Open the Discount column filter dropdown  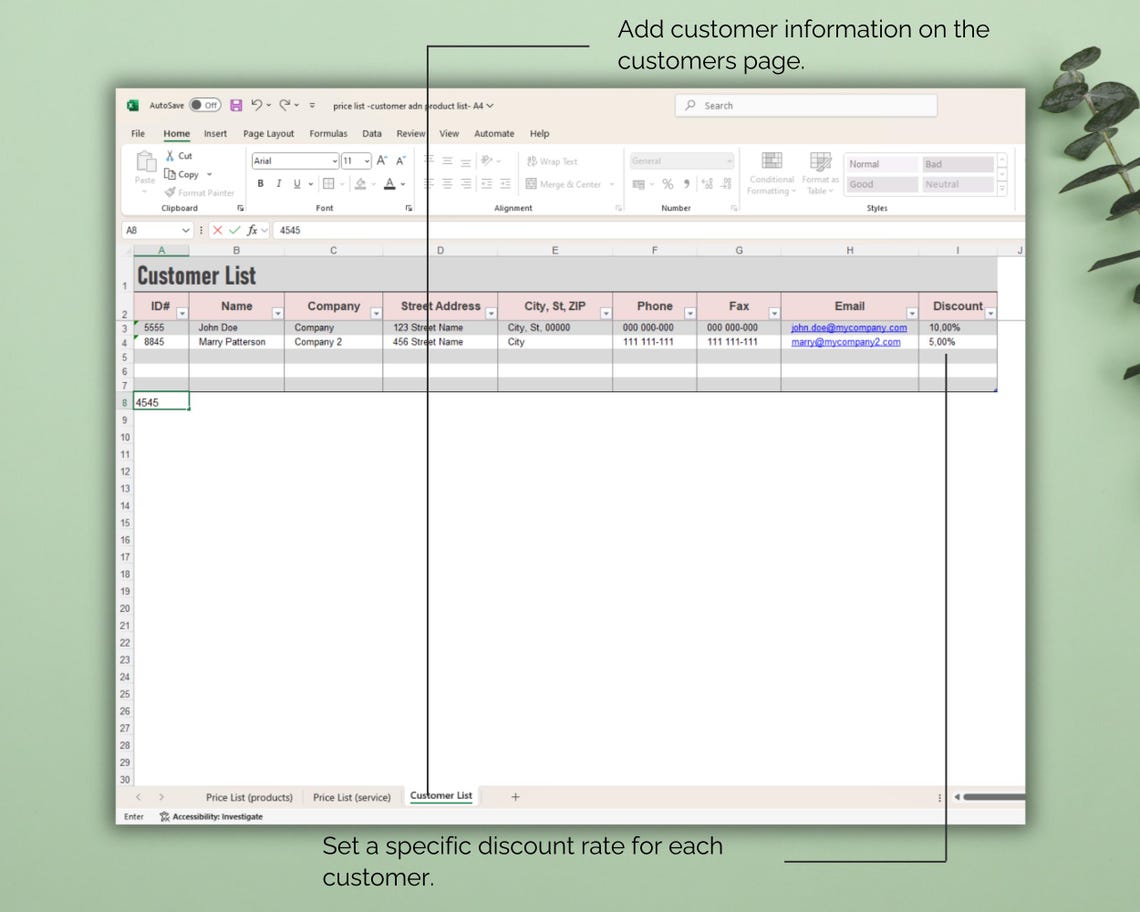(990, 313)
